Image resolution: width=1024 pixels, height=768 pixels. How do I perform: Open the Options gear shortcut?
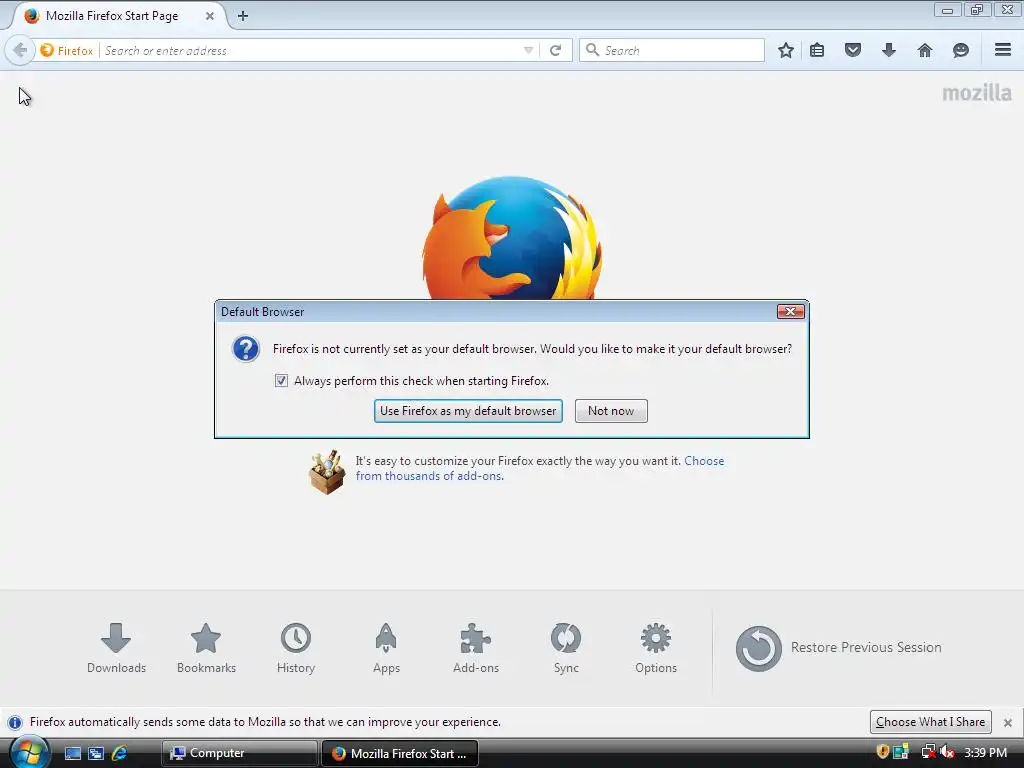tap(656, 648)
